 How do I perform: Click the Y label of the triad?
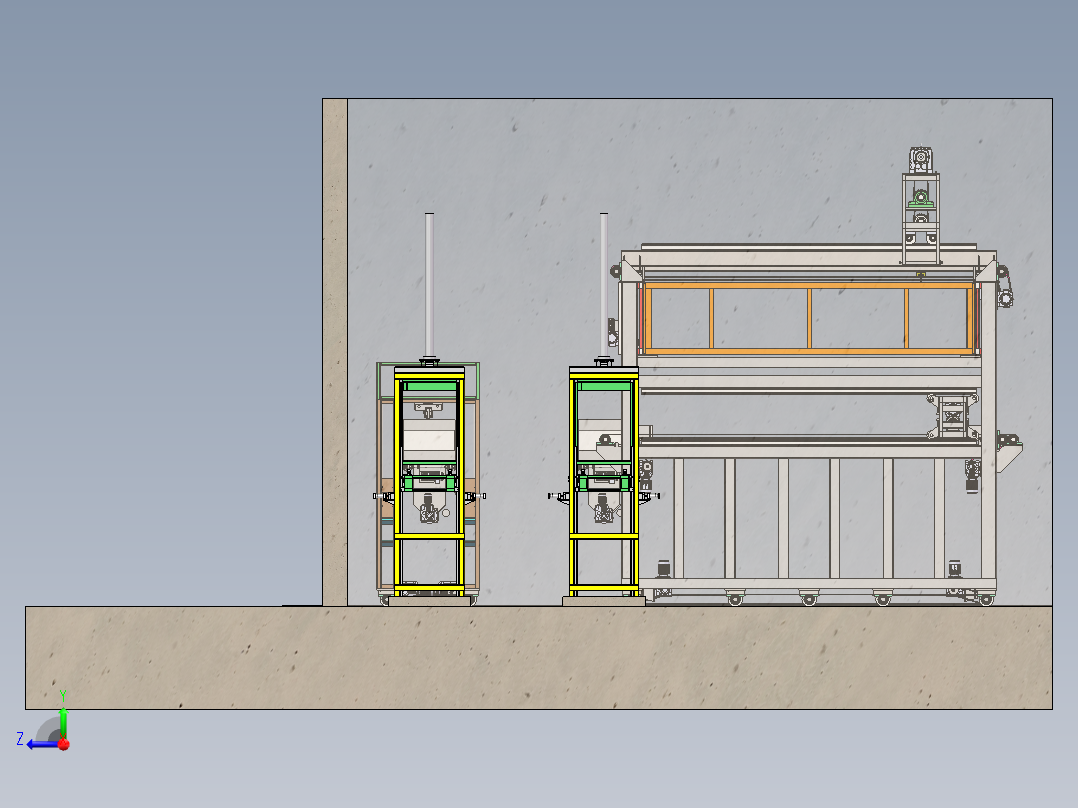coord(63,696)
